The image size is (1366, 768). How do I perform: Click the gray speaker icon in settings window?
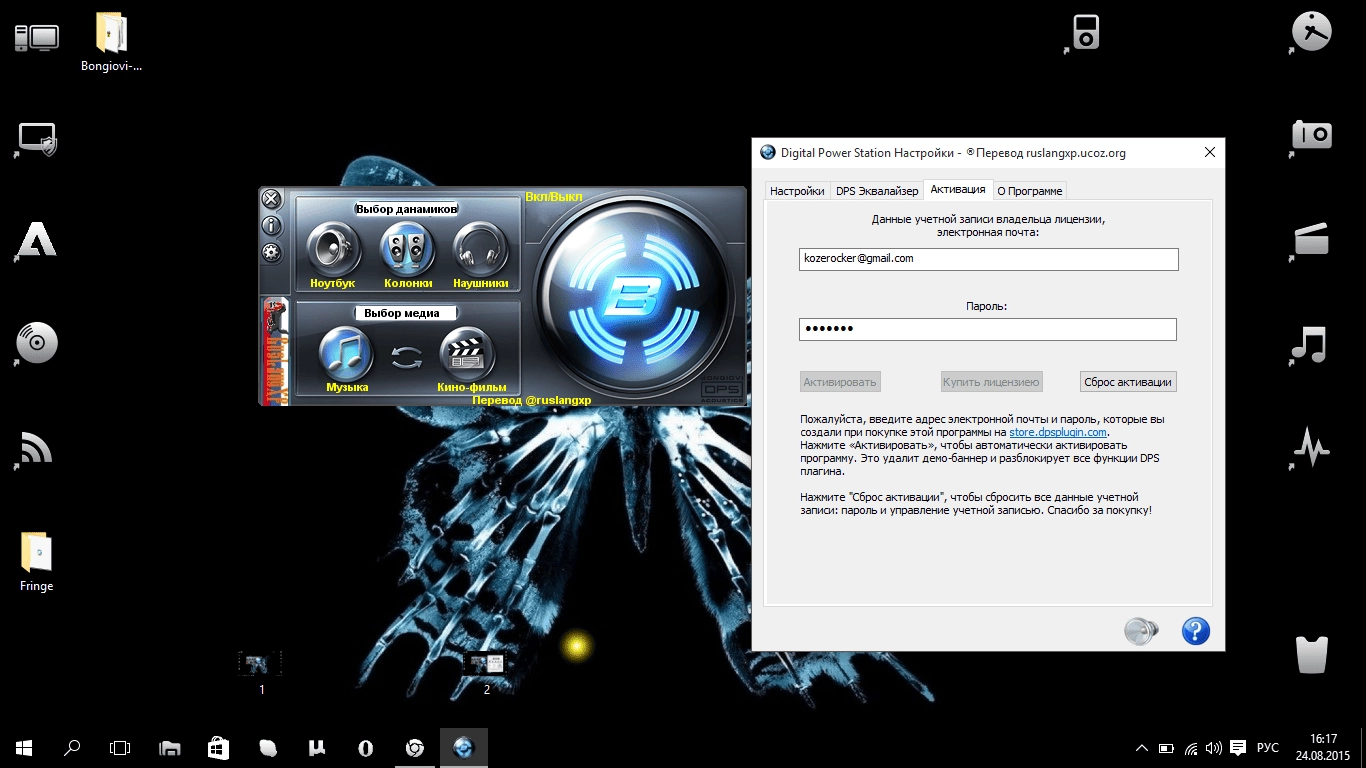click(1141, 631)
